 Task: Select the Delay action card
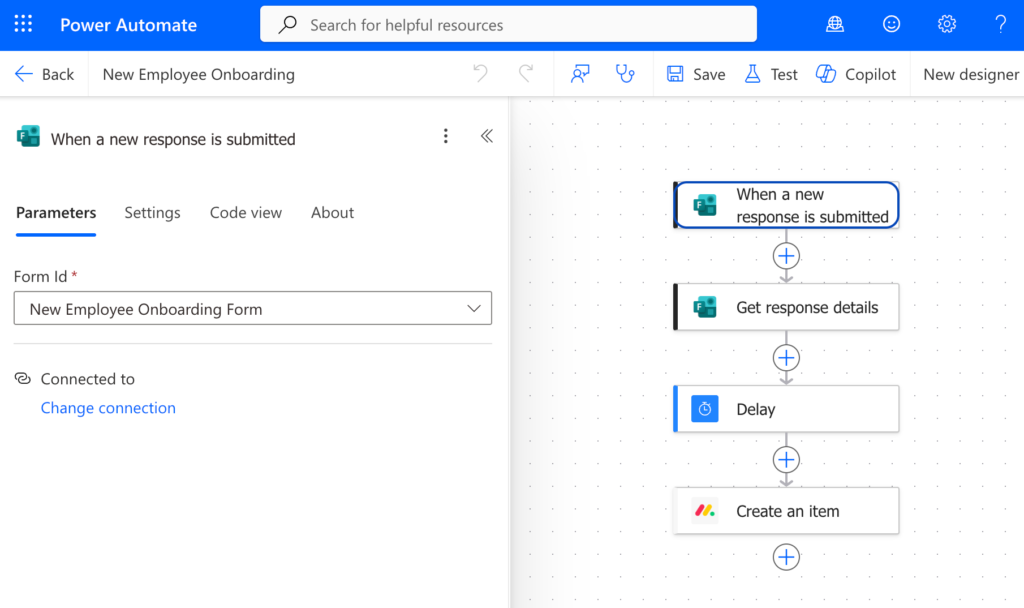click(786, 409)
